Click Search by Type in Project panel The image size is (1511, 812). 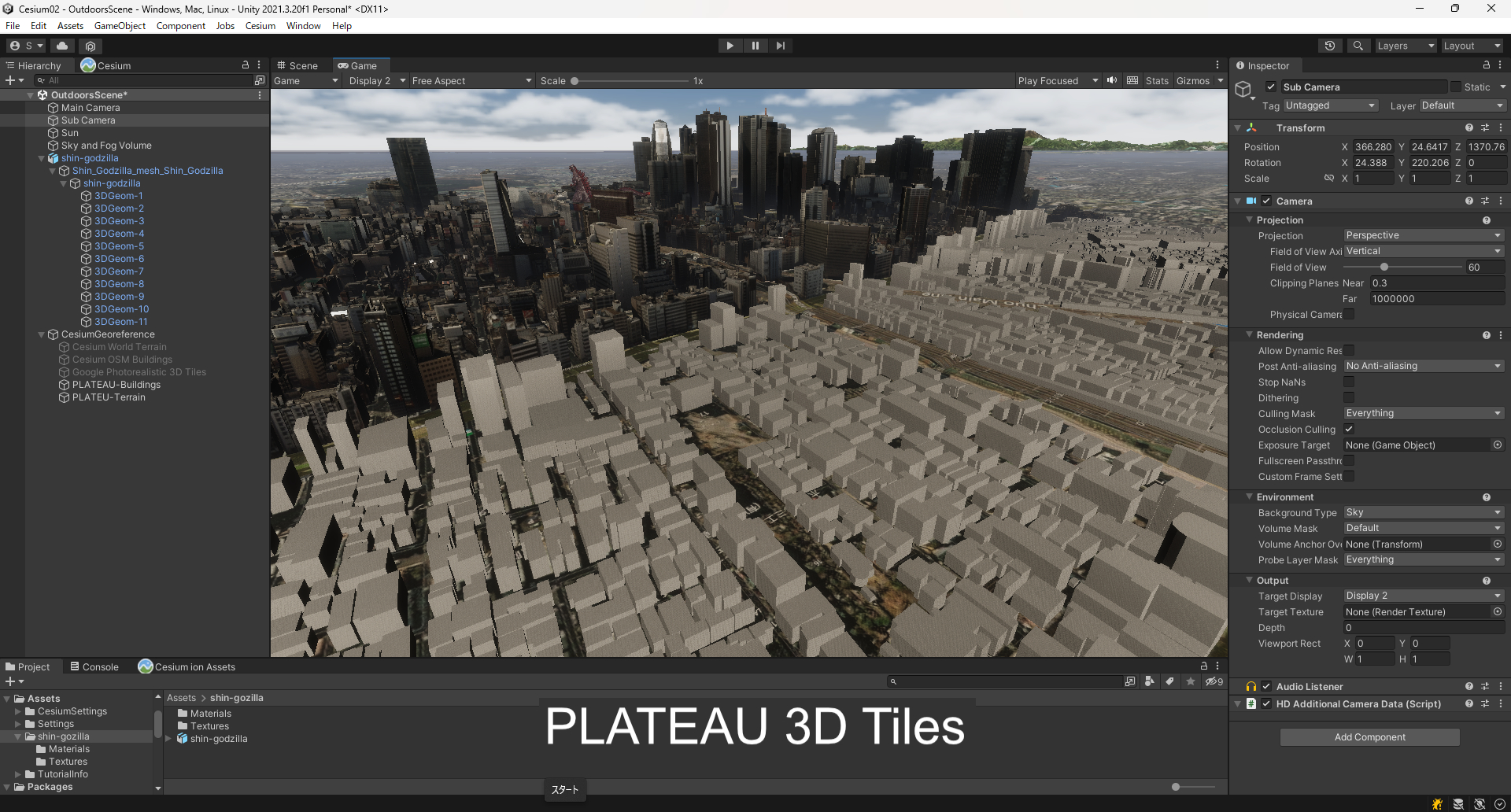(x=1150, y=681)
